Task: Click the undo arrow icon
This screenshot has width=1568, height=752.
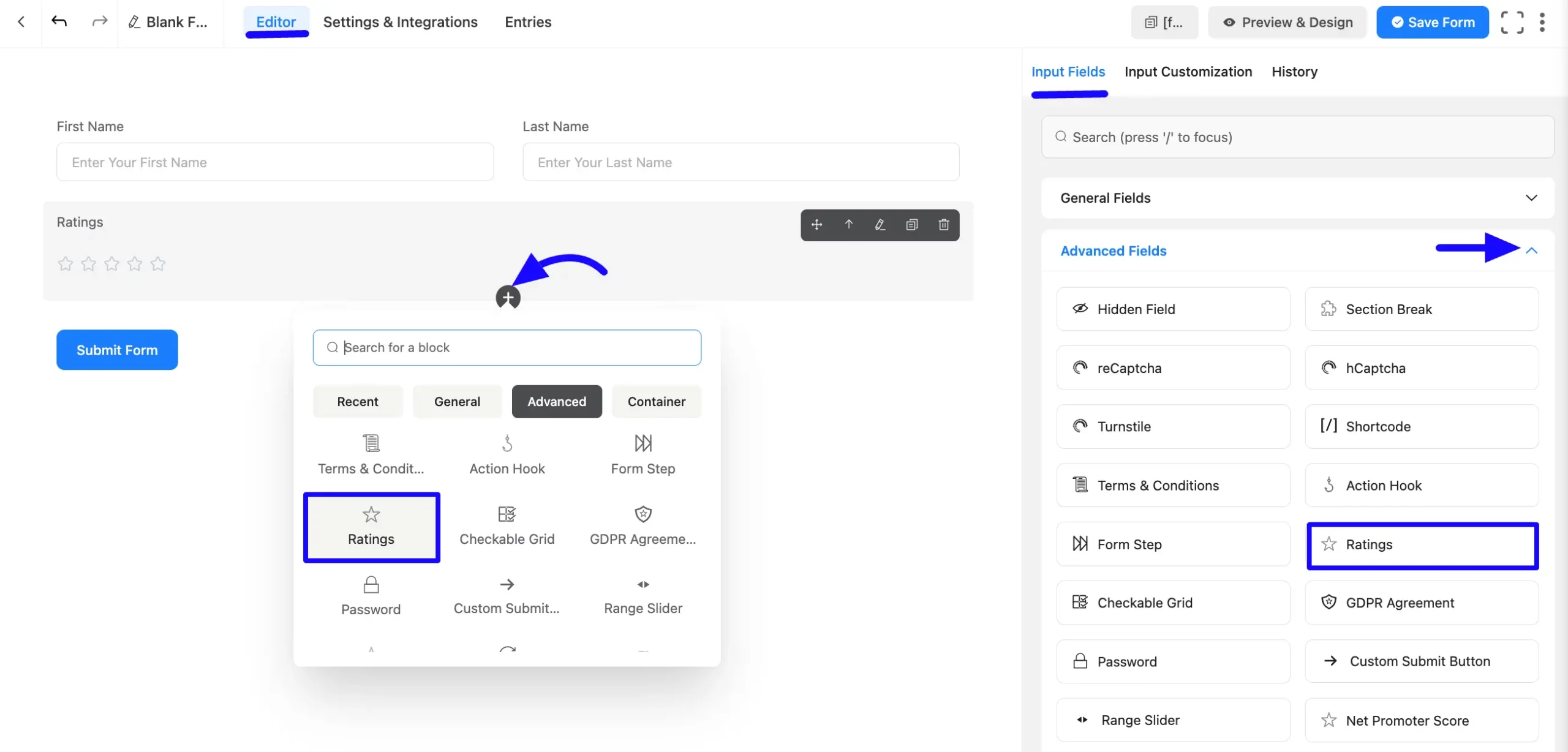Action: pos(59,22)
